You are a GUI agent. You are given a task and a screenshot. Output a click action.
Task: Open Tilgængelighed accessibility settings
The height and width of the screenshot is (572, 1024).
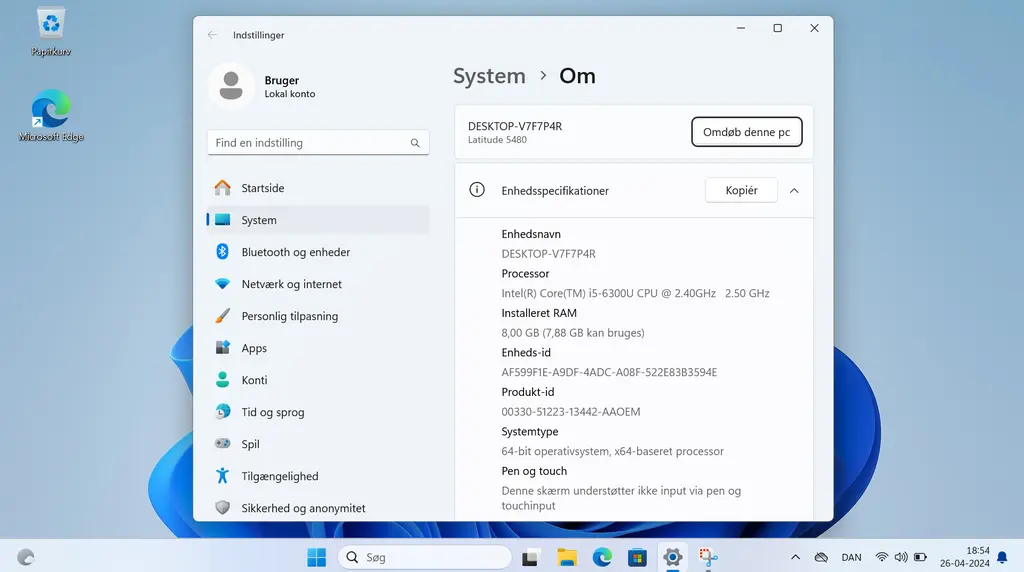click(279, 476)
